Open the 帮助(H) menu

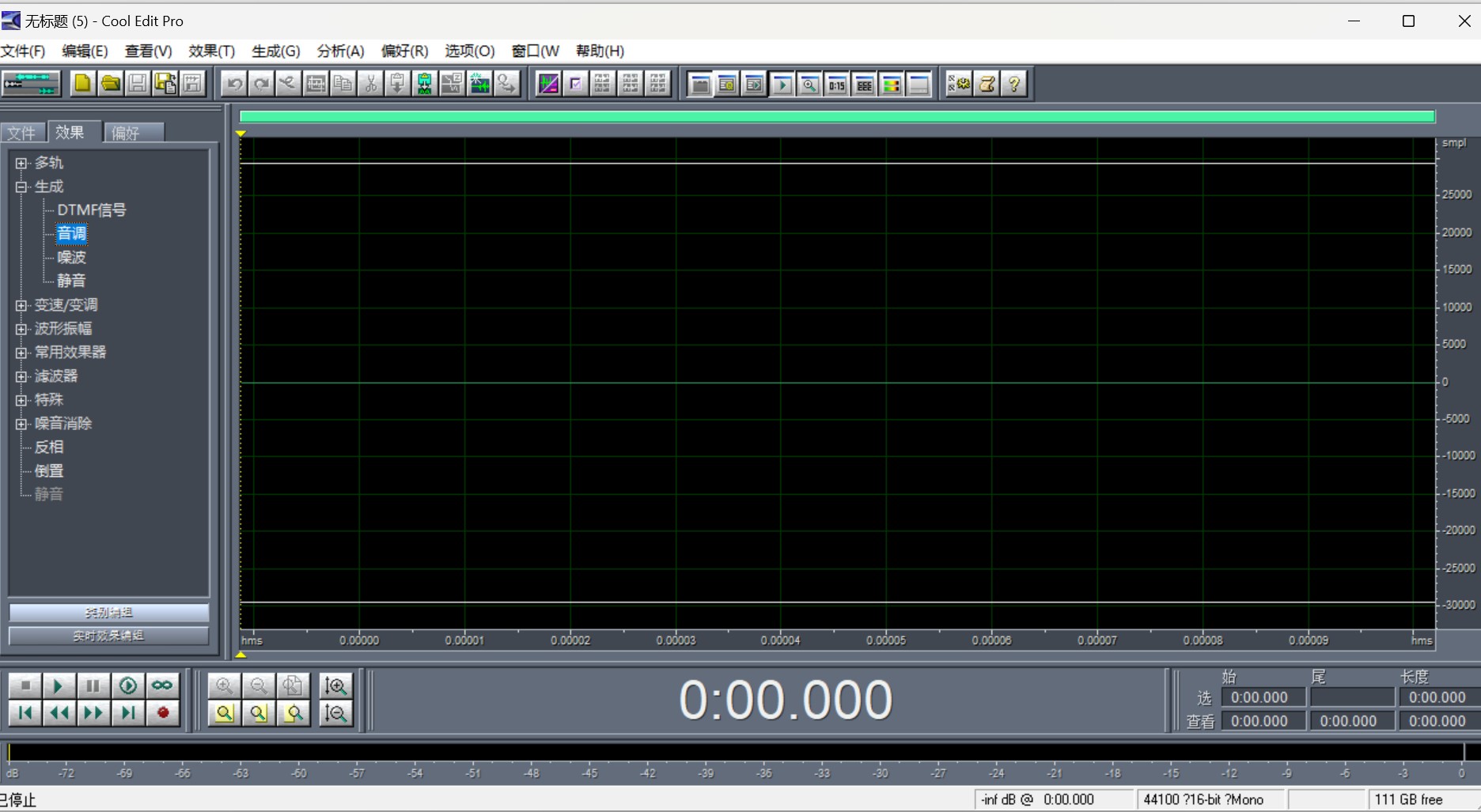click(600, 51)
